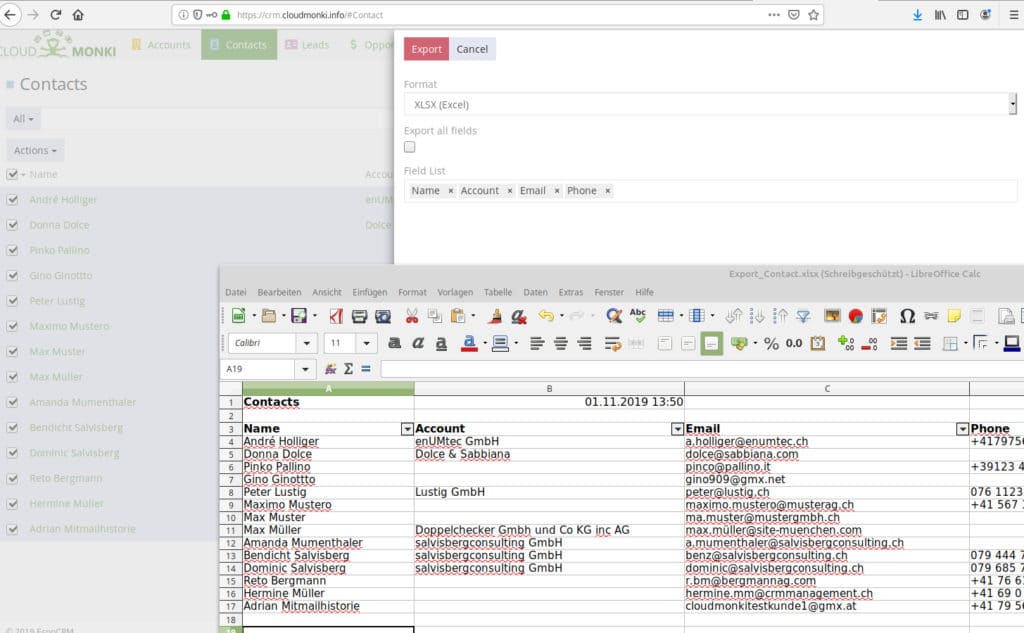Open the Name column autofilter dropdown
This screenshot has width=1024, height=633.
[x=407, y=429]
